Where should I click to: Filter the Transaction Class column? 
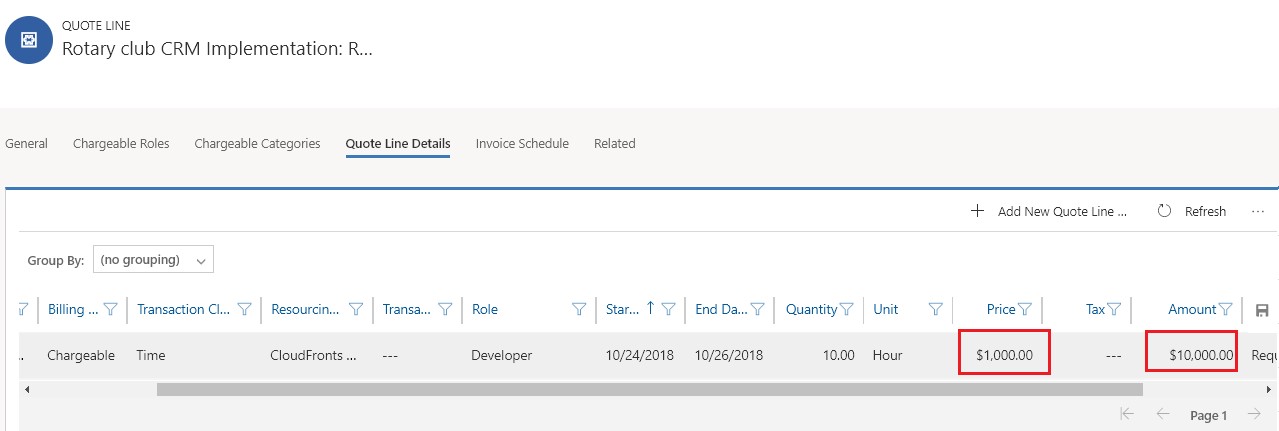click(x=244, y=310)
